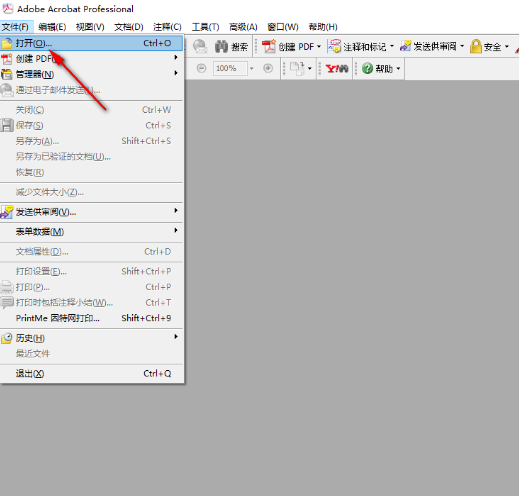
Task: Open the 帮助(H) menu
Action: pyautogui.click(x=323, y=27)
